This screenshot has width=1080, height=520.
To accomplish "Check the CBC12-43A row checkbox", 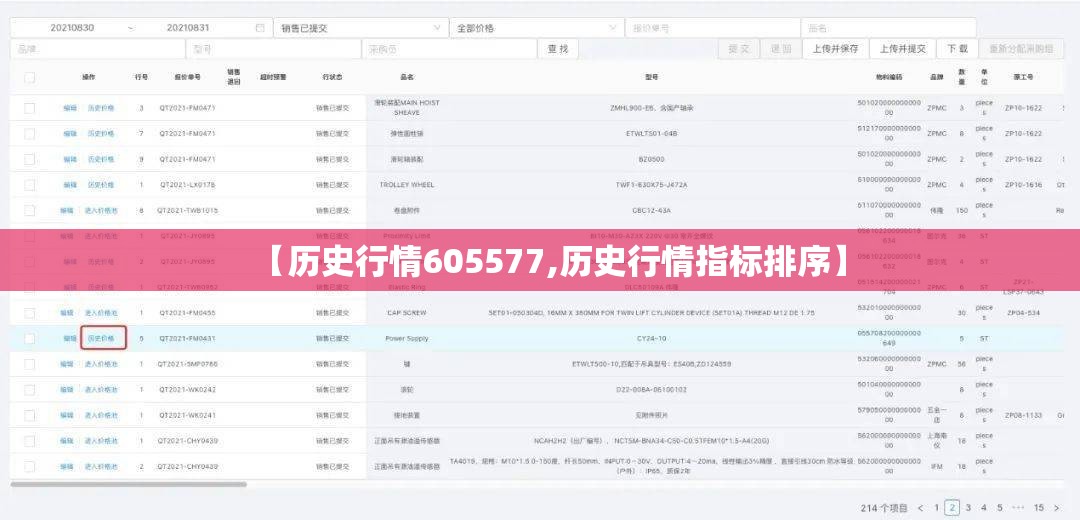I will pos(30,210).
